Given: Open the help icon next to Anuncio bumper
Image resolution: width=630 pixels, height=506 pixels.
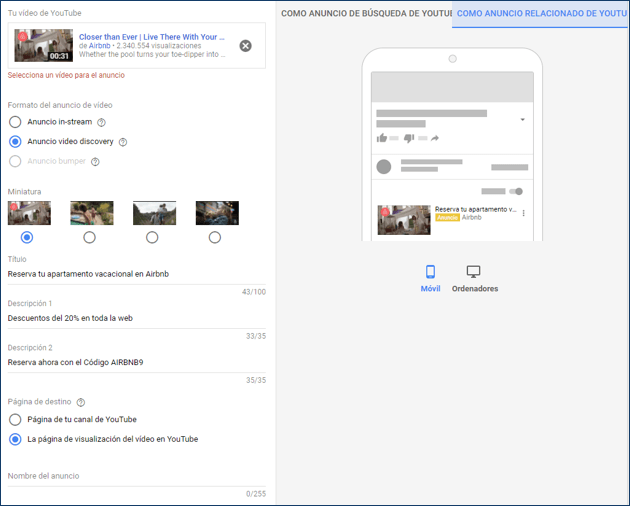Looking at the screenshot, I should [x=95, y=162].
